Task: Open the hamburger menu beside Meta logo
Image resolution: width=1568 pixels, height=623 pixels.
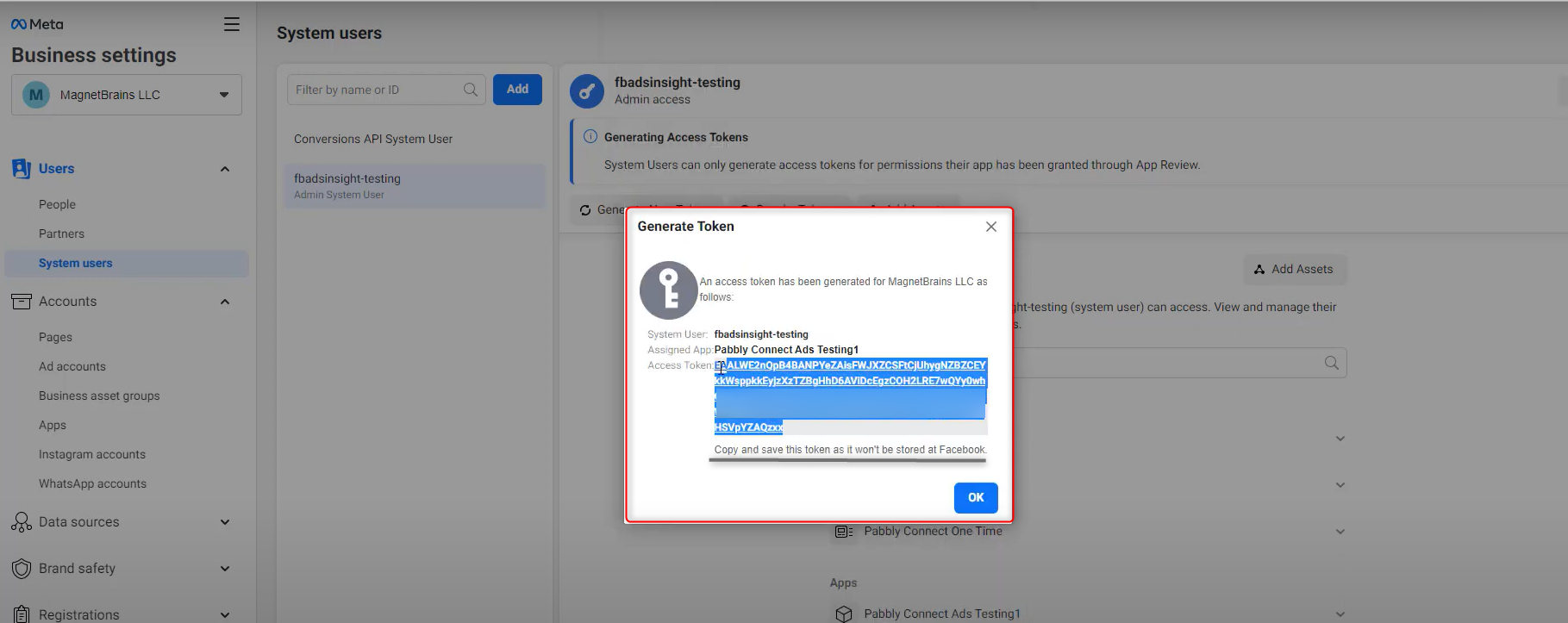Action: [x=232, y=24]
